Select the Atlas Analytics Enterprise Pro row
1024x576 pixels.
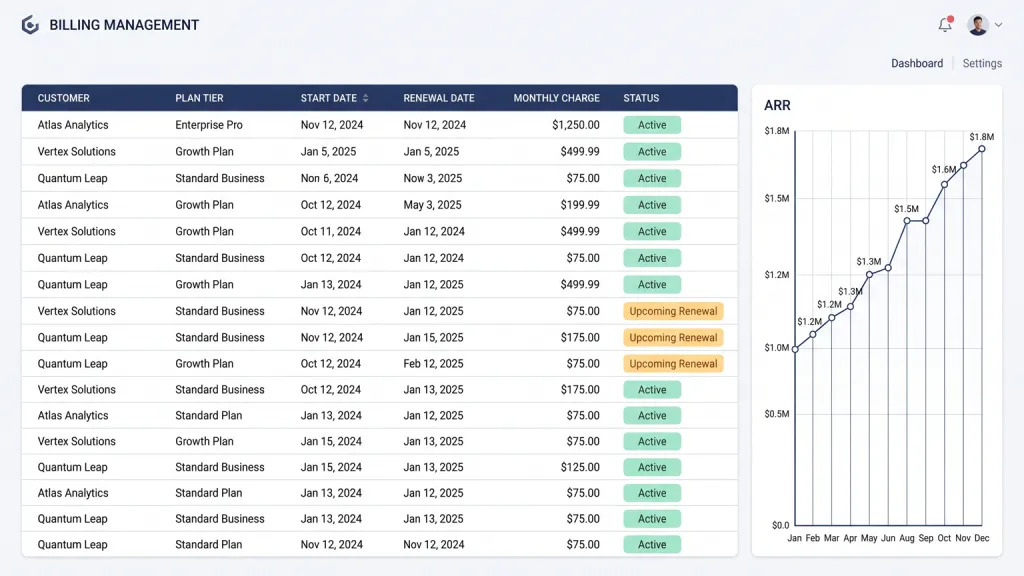379,125
